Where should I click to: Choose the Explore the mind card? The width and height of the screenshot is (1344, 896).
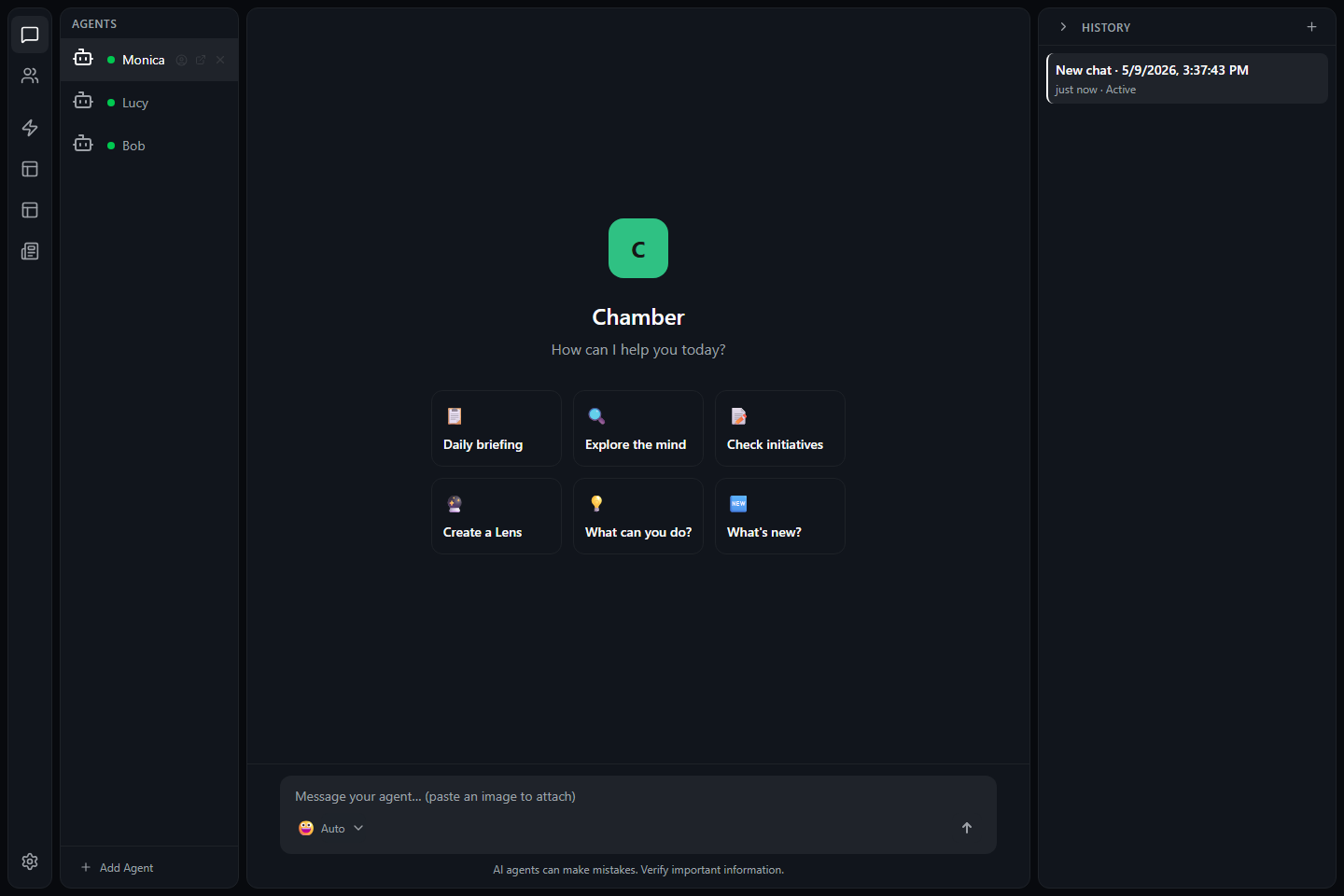638,428
